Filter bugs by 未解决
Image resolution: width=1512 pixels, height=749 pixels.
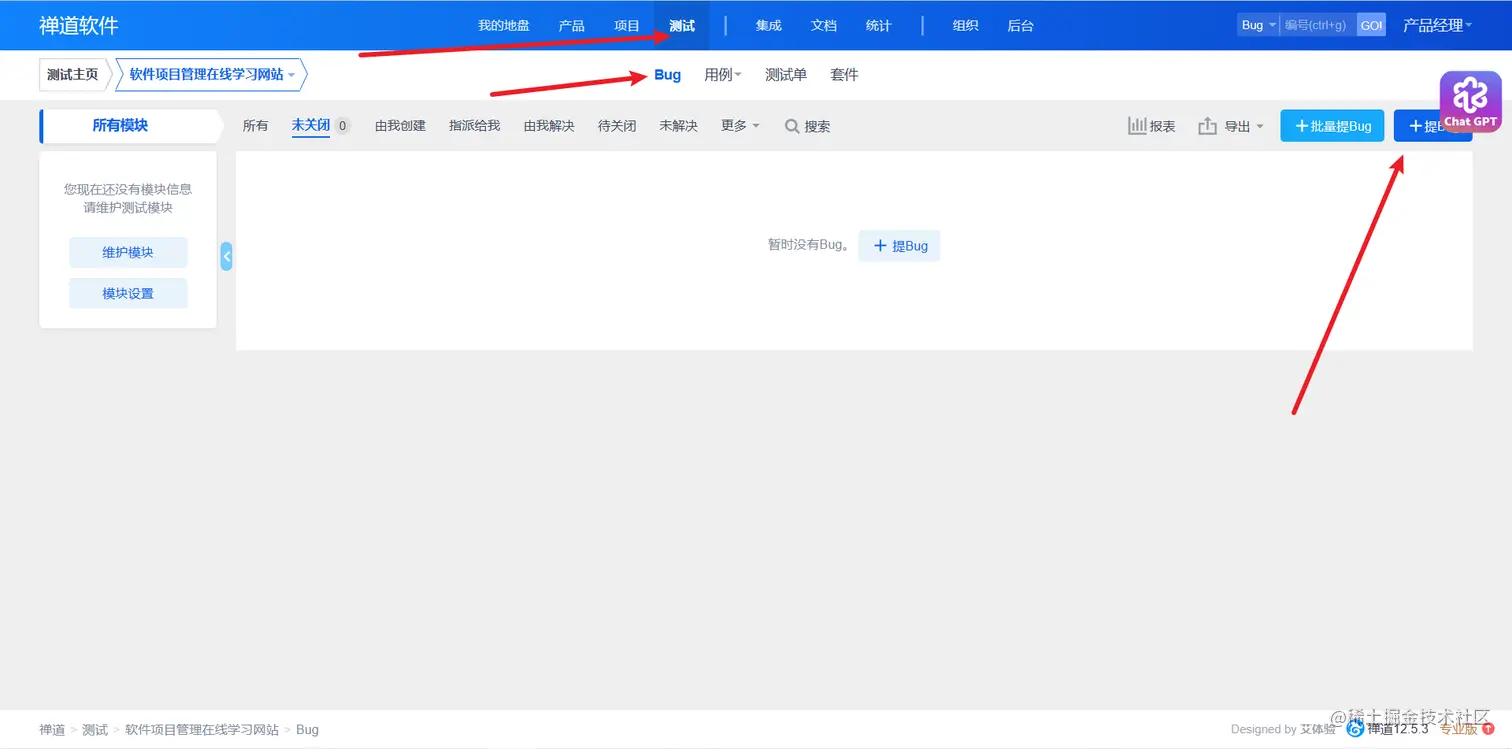tap(678, 126)
